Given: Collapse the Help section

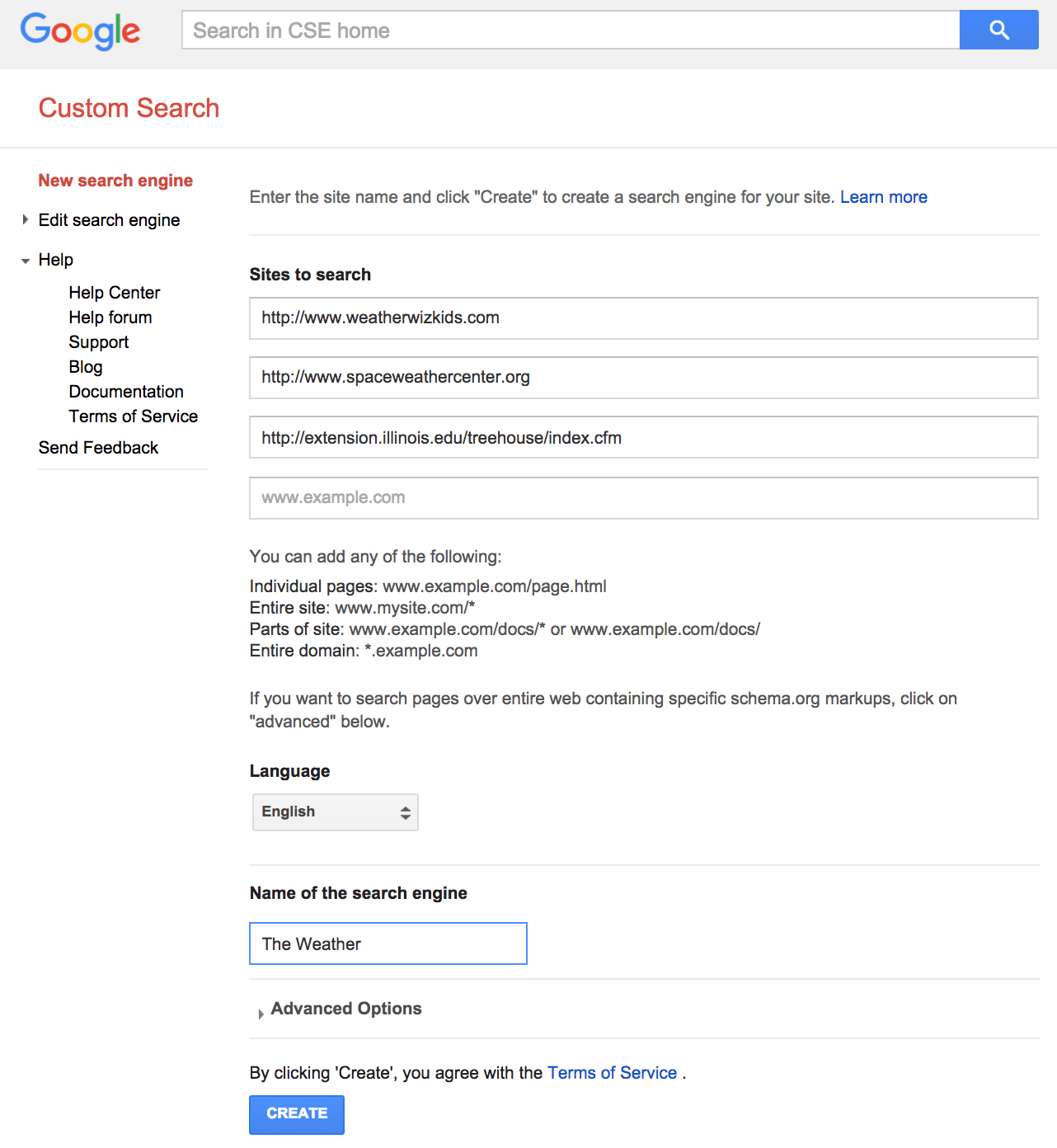Looking at the screenshot, I should 25,259.
